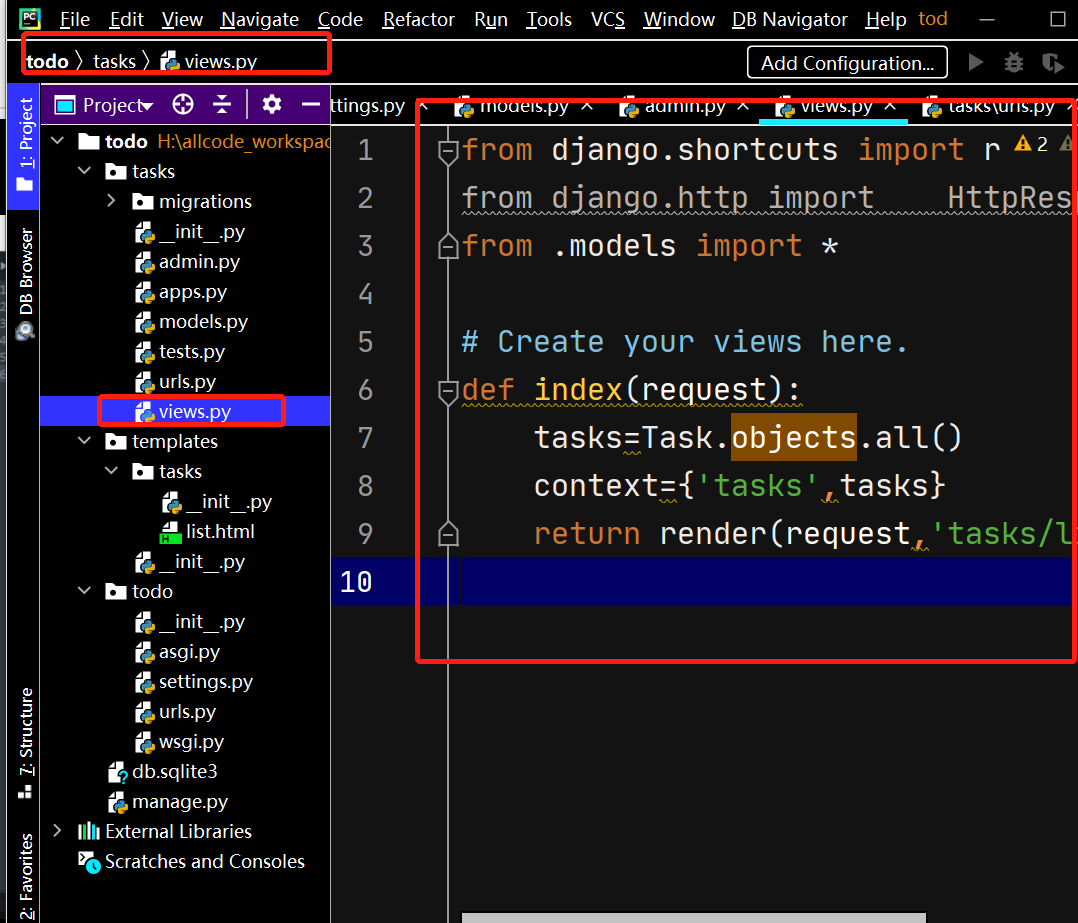Click the Run play icon

tap(976, 63)
